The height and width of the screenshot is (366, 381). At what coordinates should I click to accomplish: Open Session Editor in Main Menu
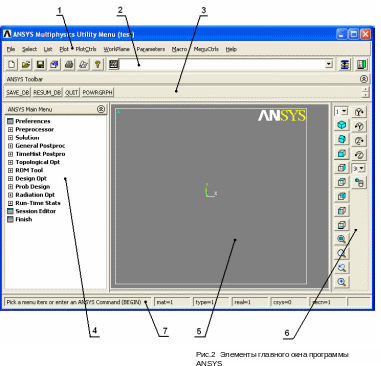(36, 211)
